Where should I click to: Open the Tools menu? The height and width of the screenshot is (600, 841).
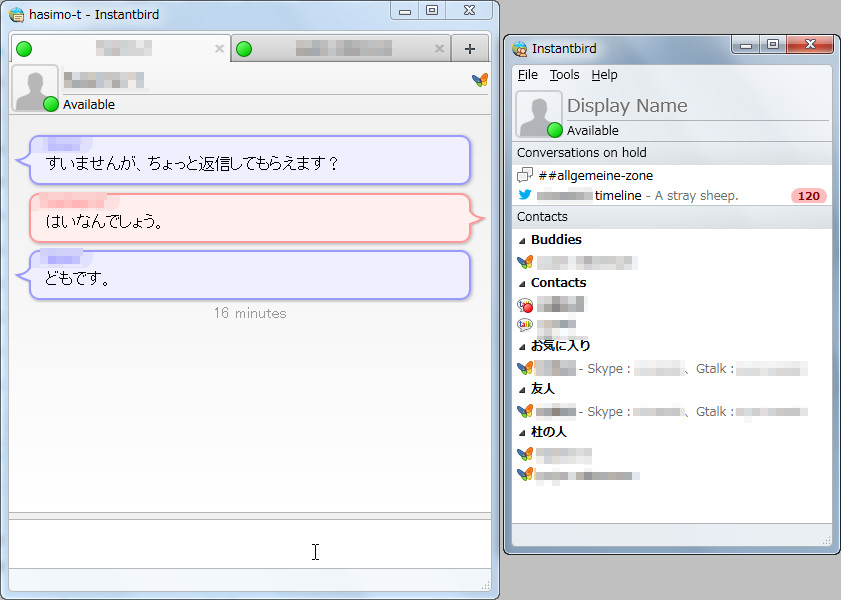click(x=565, y=74)
